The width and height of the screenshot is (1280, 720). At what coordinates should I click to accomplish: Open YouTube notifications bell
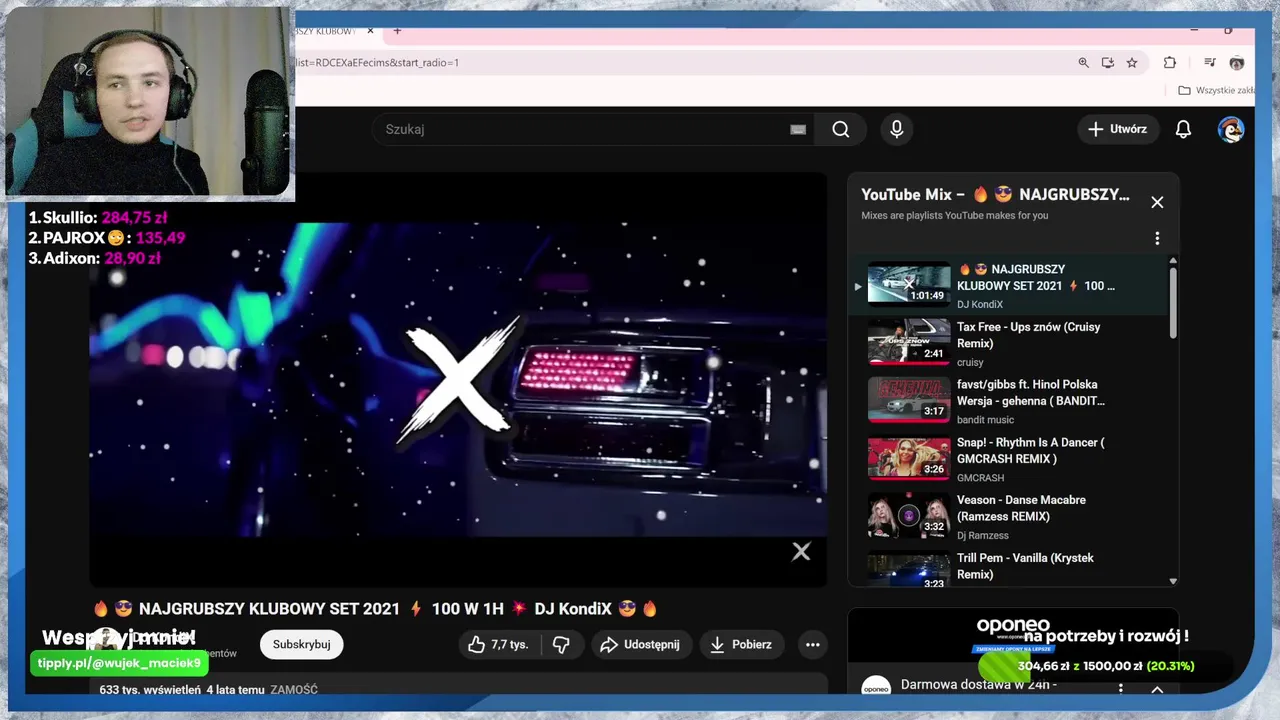(1183, 129)
